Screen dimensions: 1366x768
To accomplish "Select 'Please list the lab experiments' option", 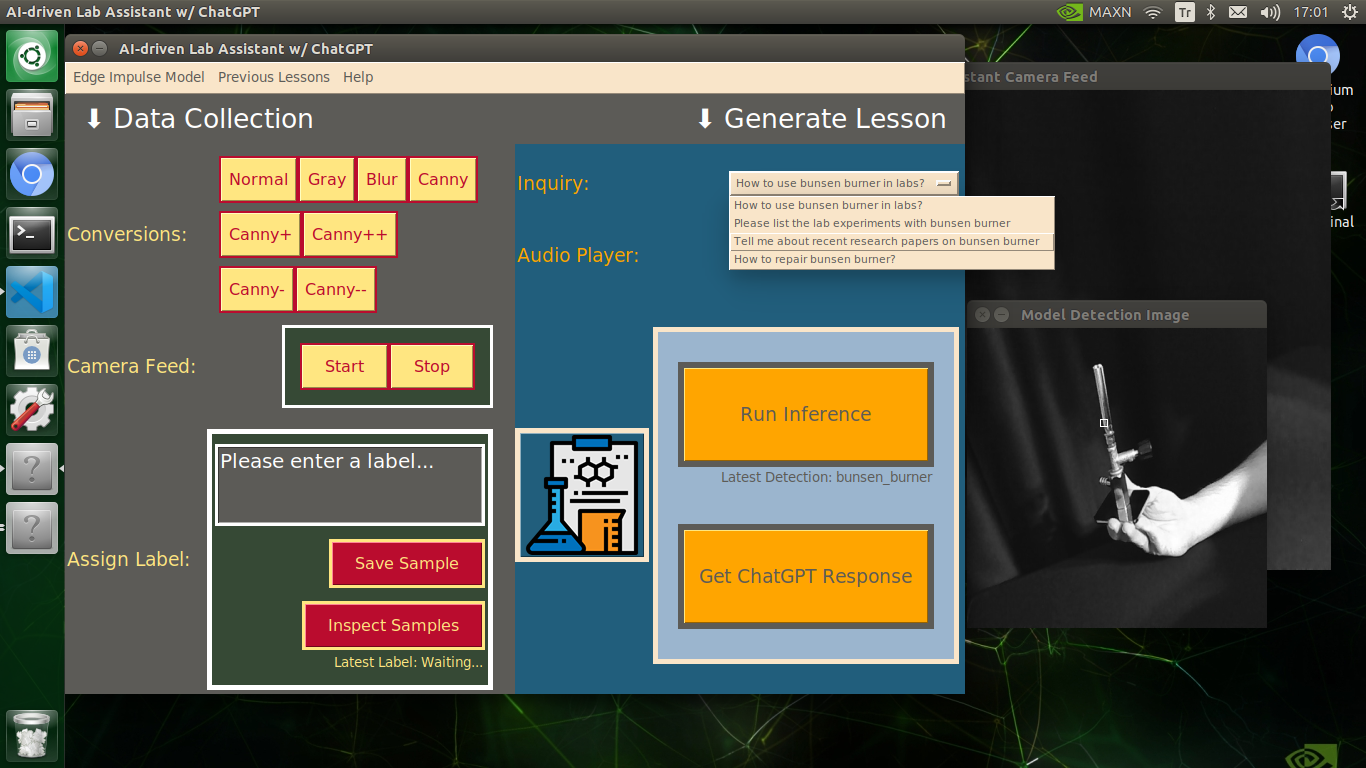I will 892,223.
